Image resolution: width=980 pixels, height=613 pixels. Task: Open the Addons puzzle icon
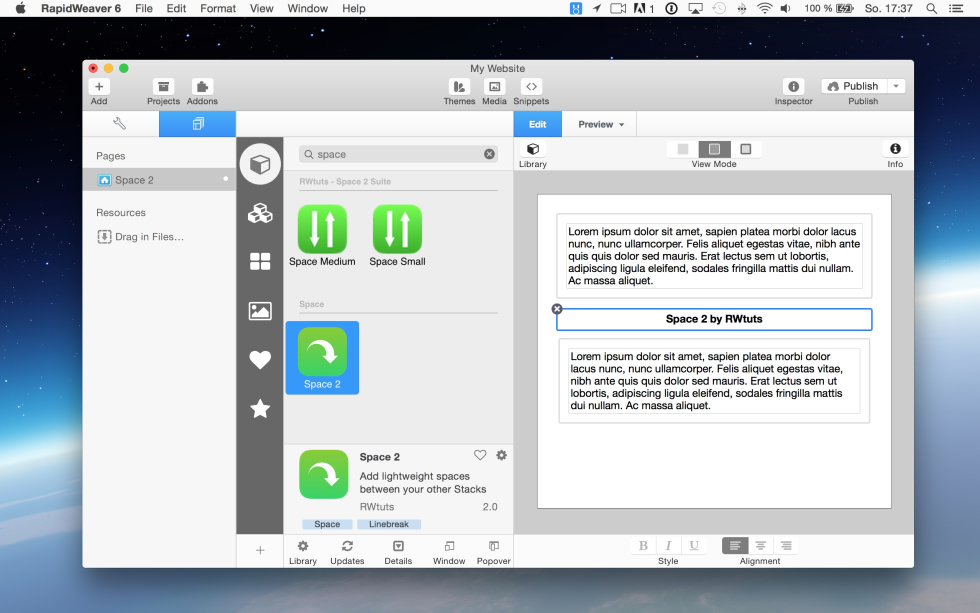click(202, 87)
